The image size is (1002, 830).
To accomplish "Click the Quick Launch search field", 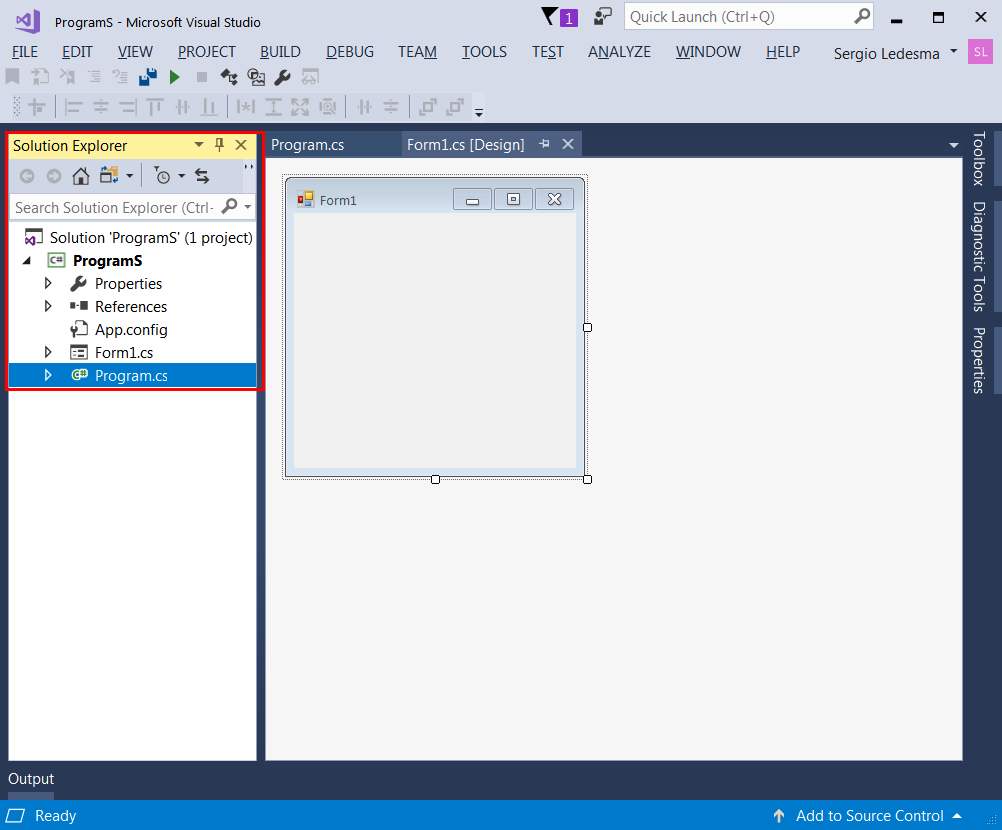I will tap(748, 17).
